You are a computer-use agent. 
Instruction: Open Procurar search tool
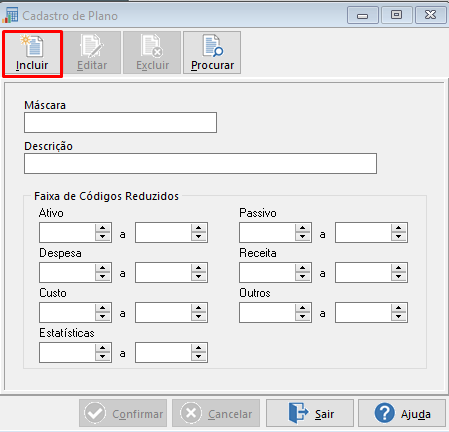(x=212, y=53)
